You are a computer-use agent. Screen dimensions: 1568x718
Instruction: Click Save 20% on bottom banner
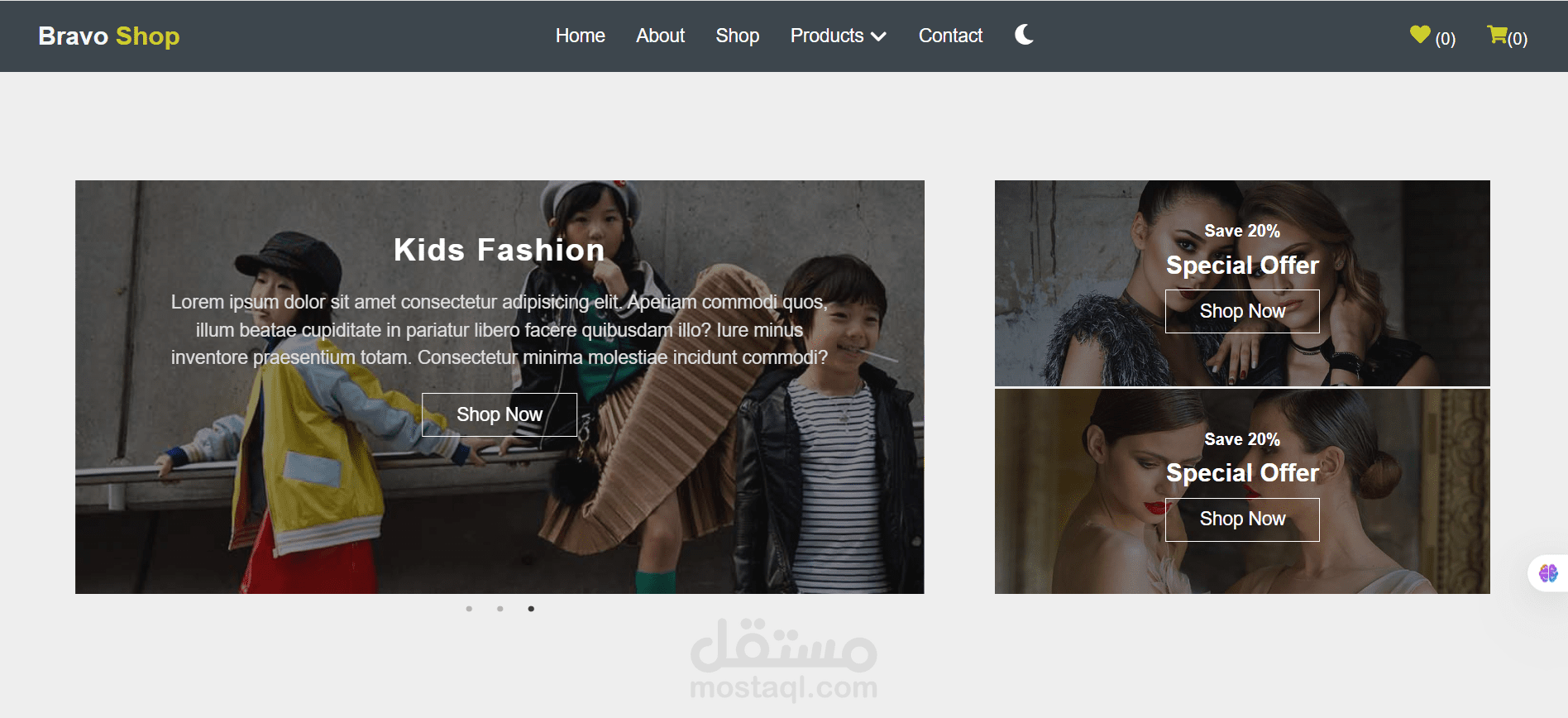click(x=1242, y=439)
